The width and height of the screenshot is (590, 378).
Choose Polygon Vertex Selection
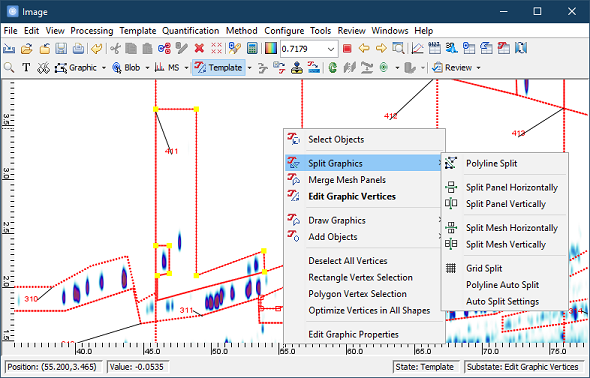[364, 294]
